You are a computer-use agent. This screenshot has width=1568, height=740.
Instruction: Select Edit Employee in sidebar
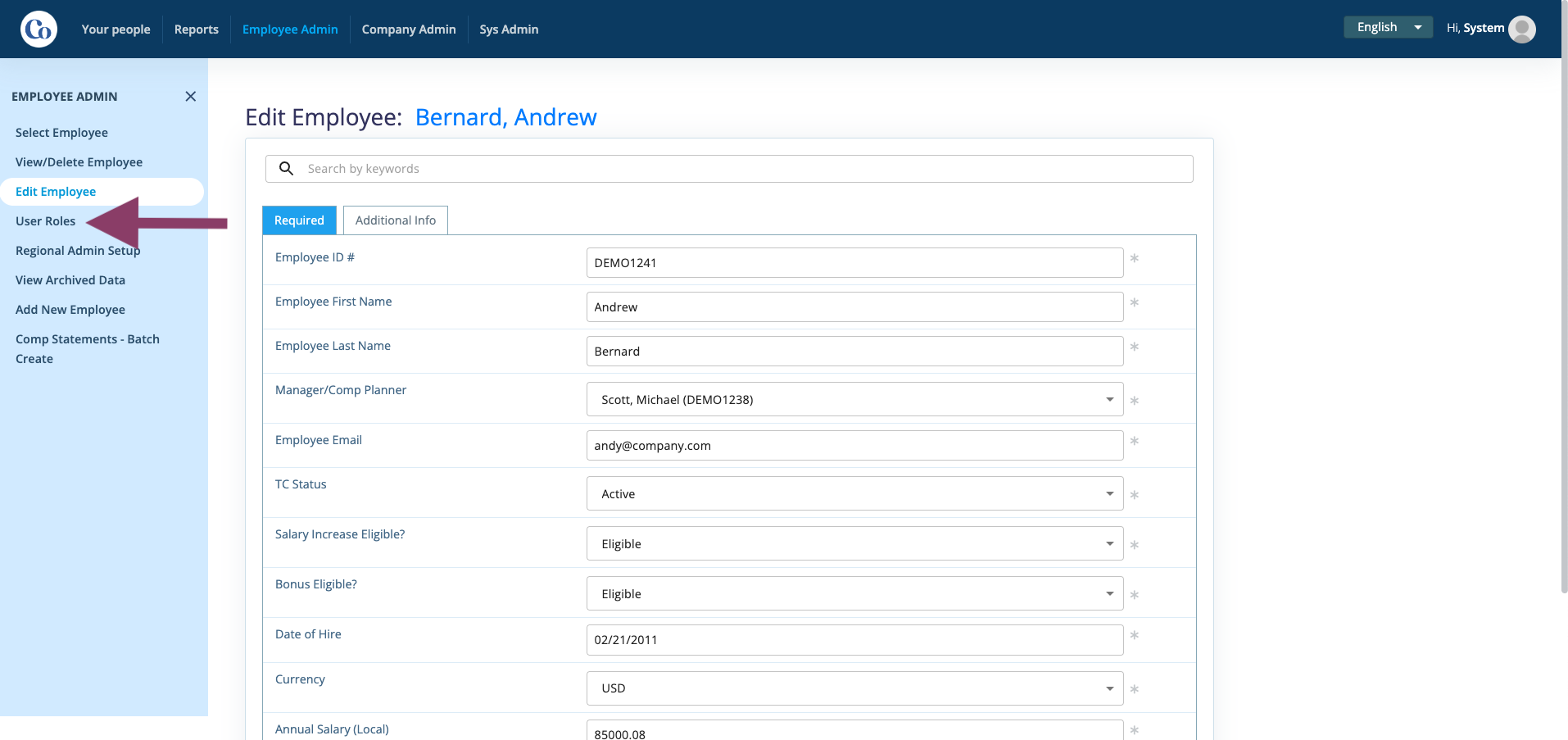point(102,192)
